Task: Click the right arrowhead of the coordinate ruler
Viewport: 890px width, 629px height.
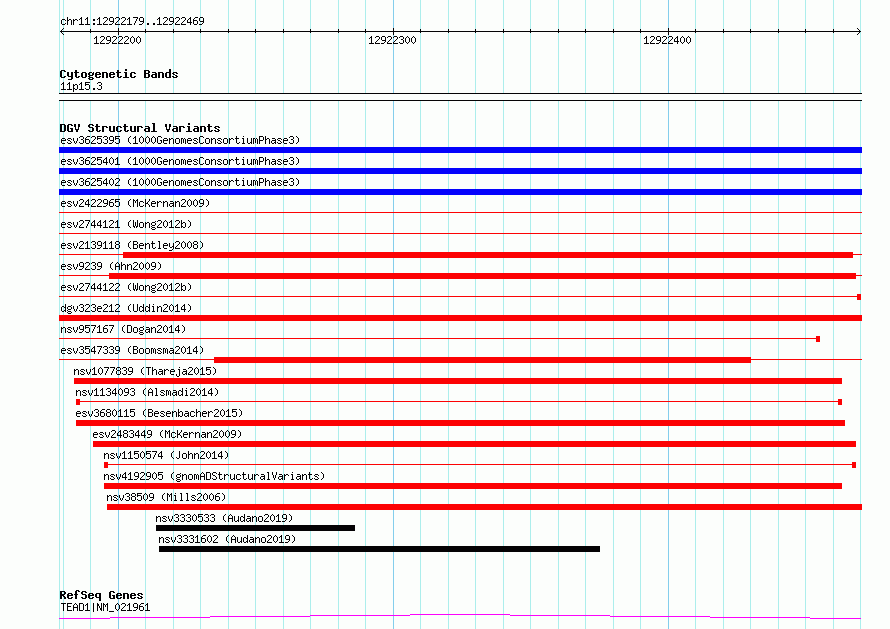Action: [859, 32]
